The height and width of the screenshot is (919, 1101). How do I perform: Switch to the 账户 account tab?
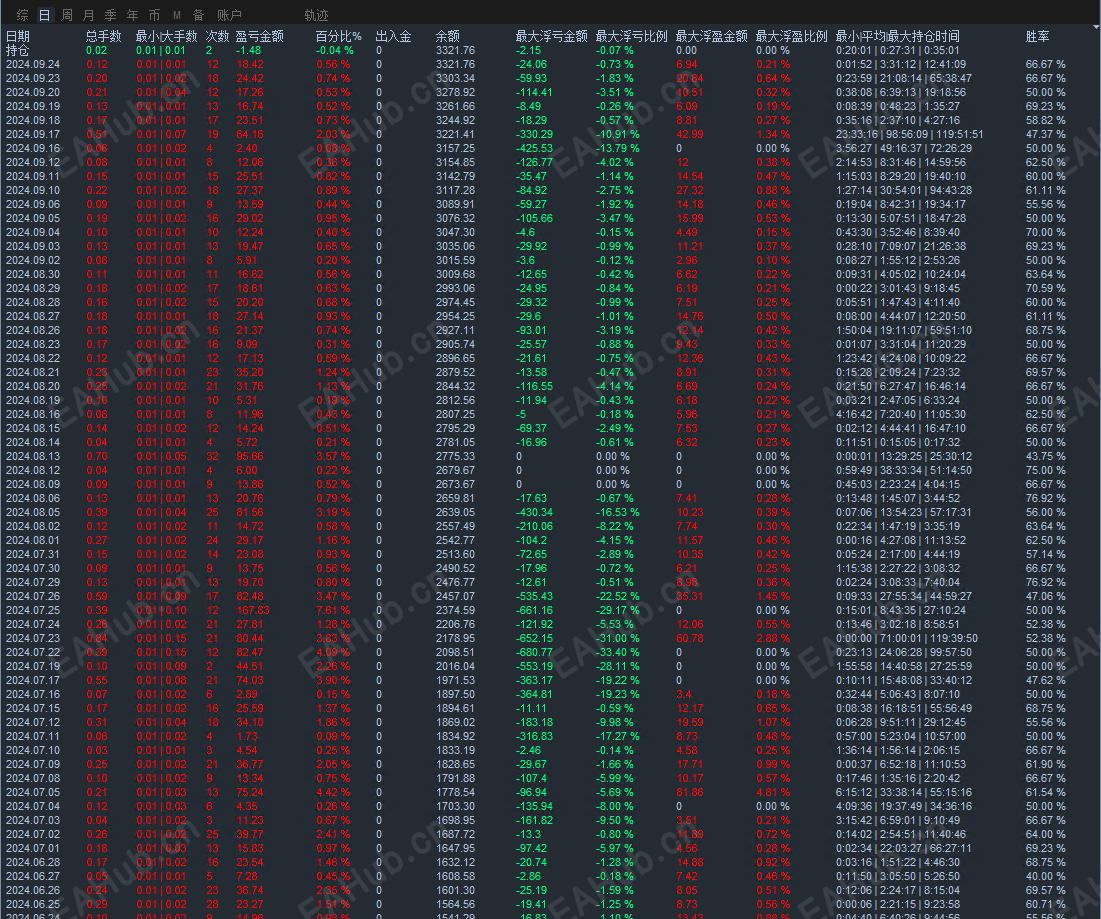(x=229, y=15)
